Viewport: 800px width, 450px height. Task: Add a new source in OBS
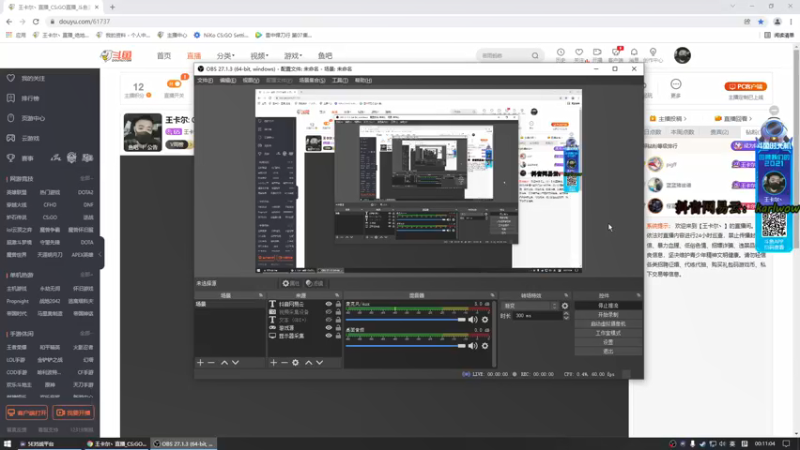pyautogui.click(x=273, y=362)
